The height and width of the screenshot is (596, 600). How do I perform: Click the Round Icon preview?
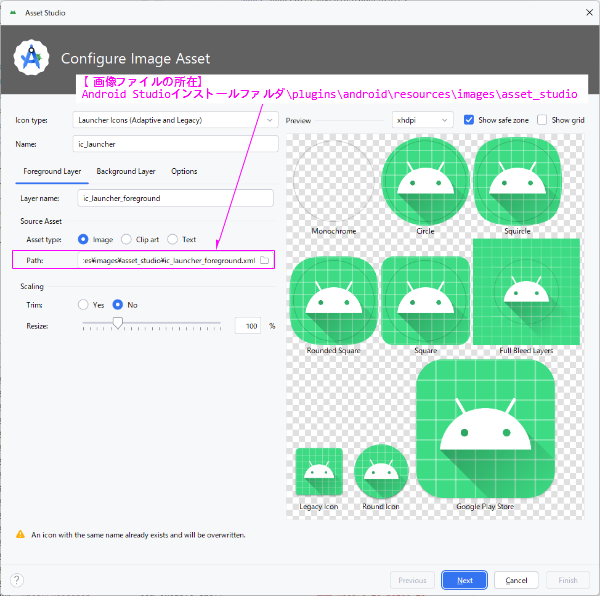[x=381, y=471]
